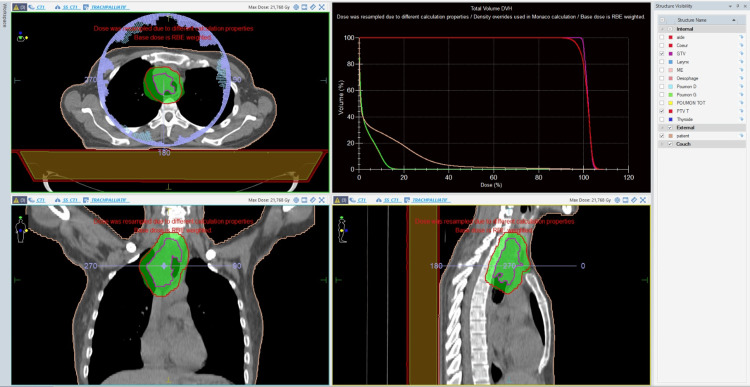Image resolution: width=750 pixels, height=387 pixels.
Task: Click the layout window icon in coronal view header
Action: 304,200
